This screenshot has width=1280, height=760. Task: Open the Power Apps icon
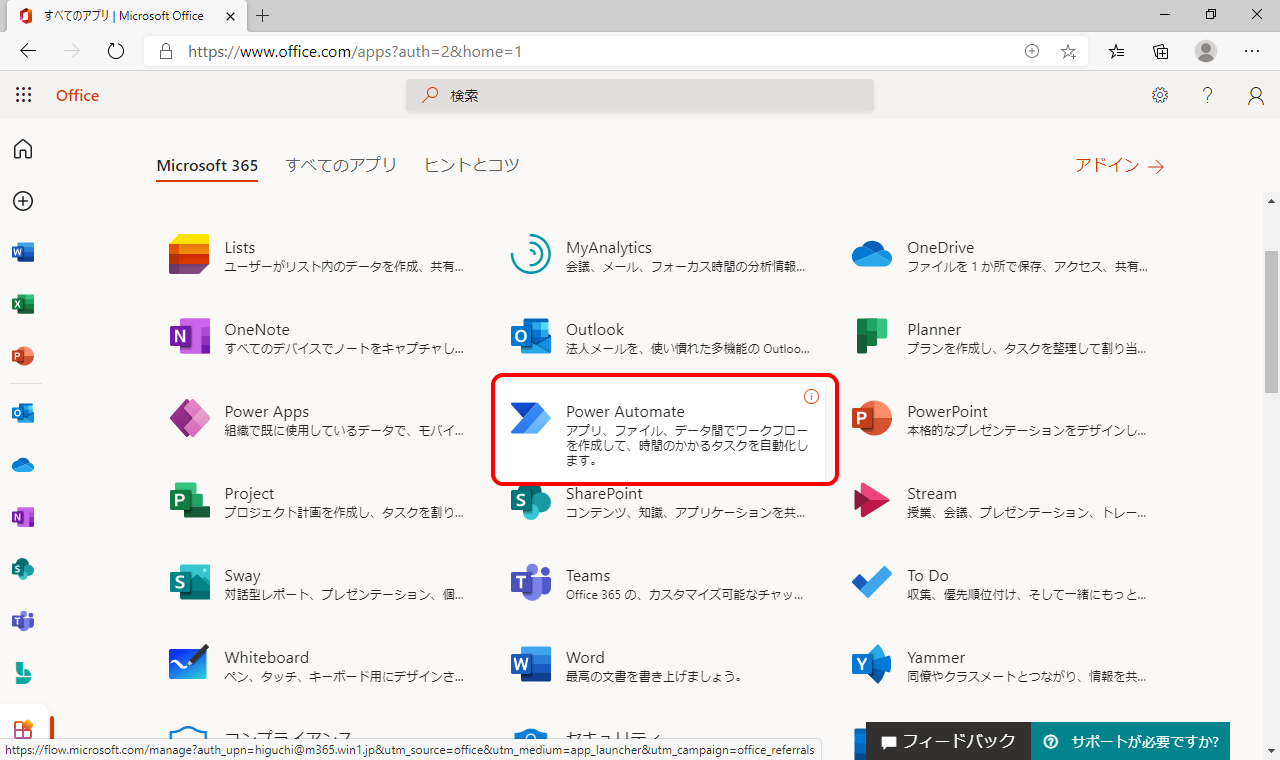click(x=189, y=419)
